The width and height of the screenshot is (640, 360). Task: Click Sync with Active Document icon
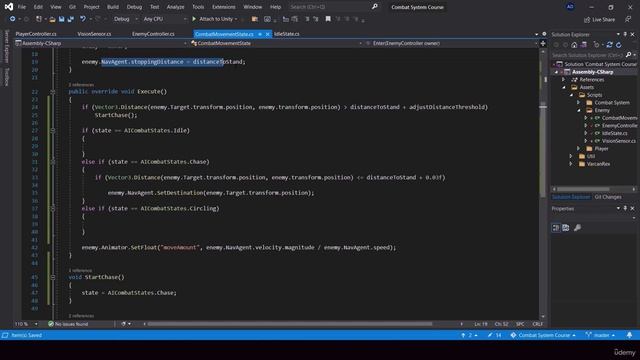[x=609, y=45]
